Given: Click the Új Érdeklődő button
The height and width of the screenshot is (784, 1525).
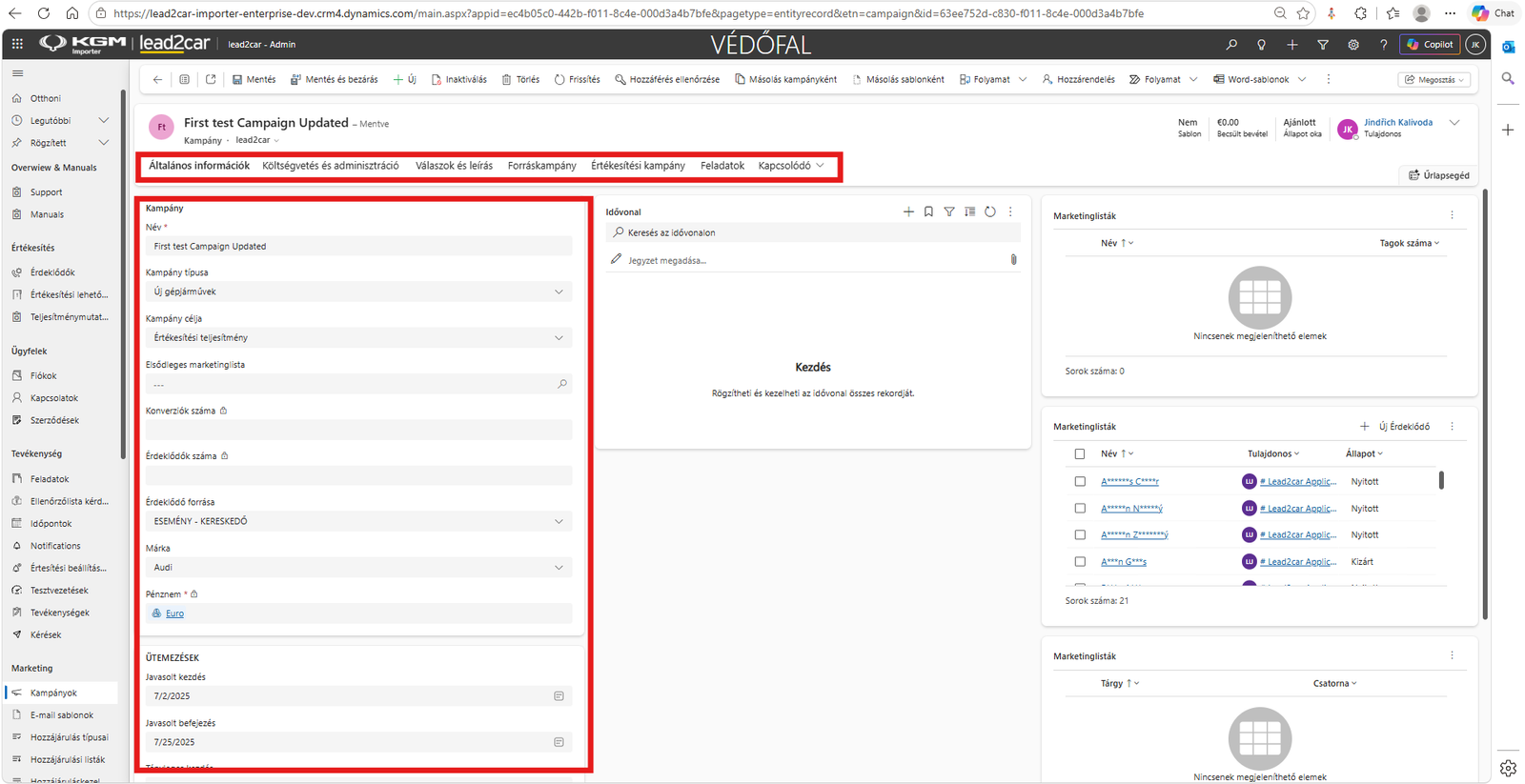Looking at the screenshot, I should [1394, 427].
